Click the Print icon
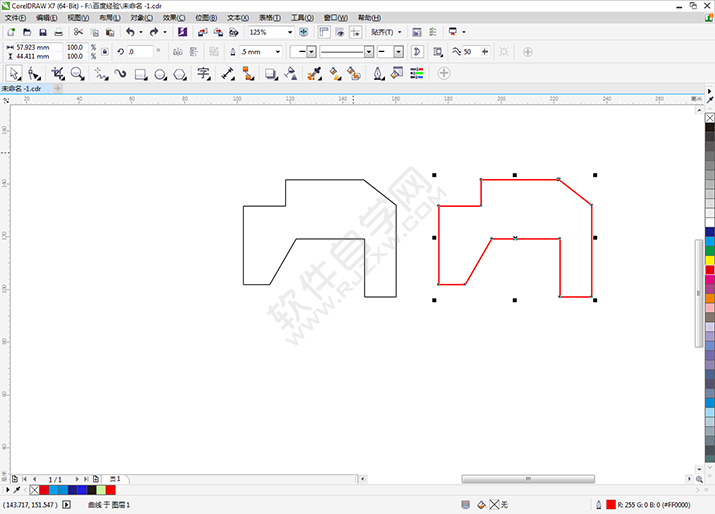This screenshot has width=715, height=514. pyautogui.click(x=59, y=32)
